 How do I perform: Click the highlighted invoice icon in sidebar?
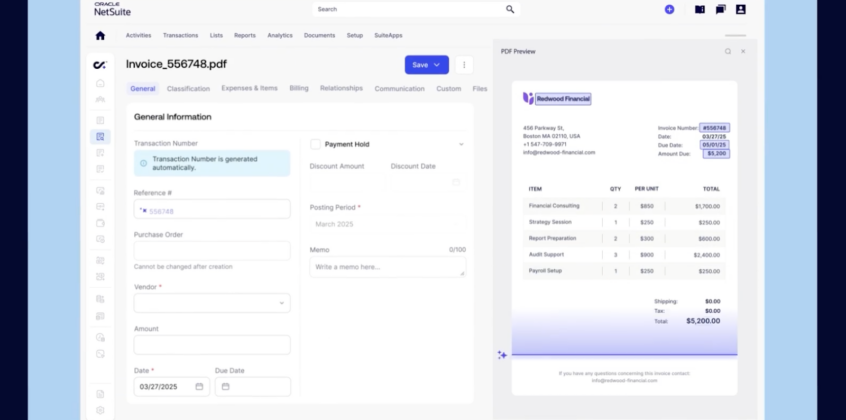tap(100, 136)
